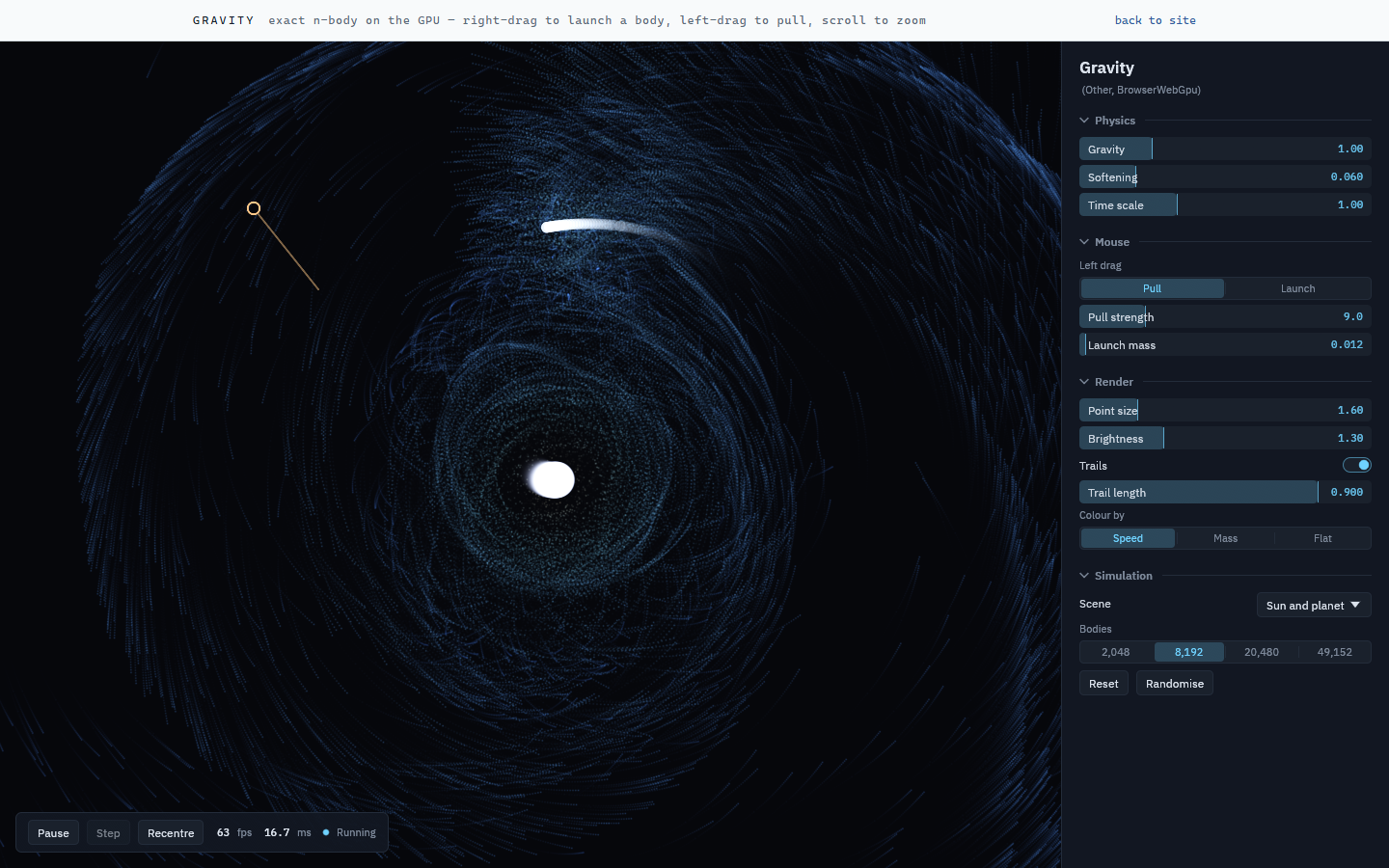Reset the simulation

(x=1103, y=683)
